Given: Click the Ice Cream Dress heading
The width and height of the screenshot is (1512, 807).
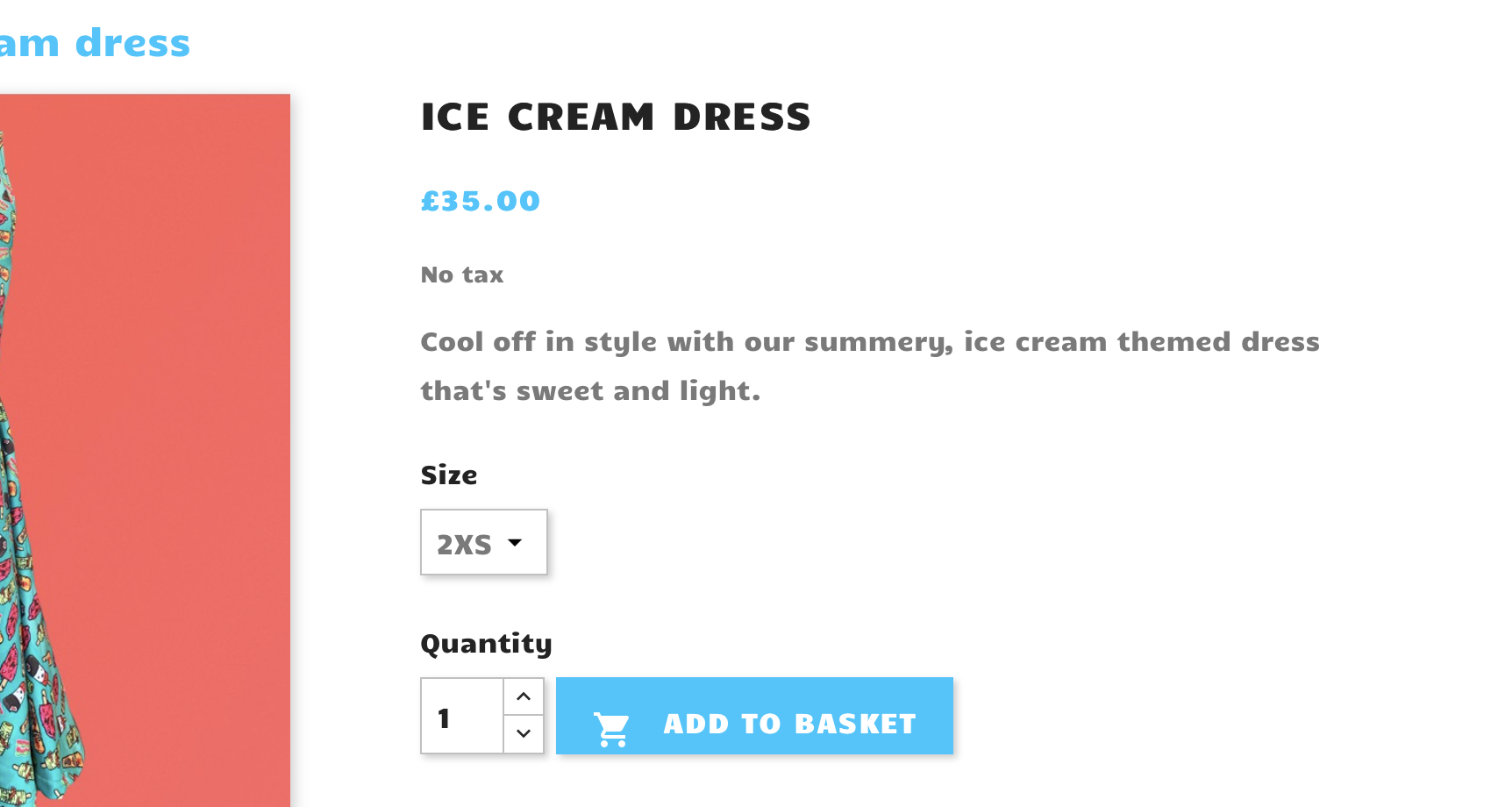Looking at the screenshot, I should click(616, 118).
